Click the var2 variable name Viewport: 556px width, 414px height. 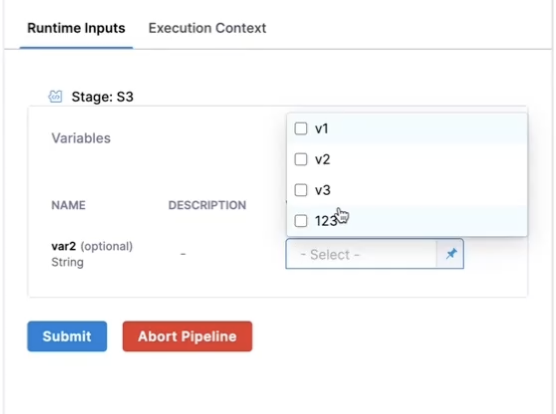coord(63,246)
